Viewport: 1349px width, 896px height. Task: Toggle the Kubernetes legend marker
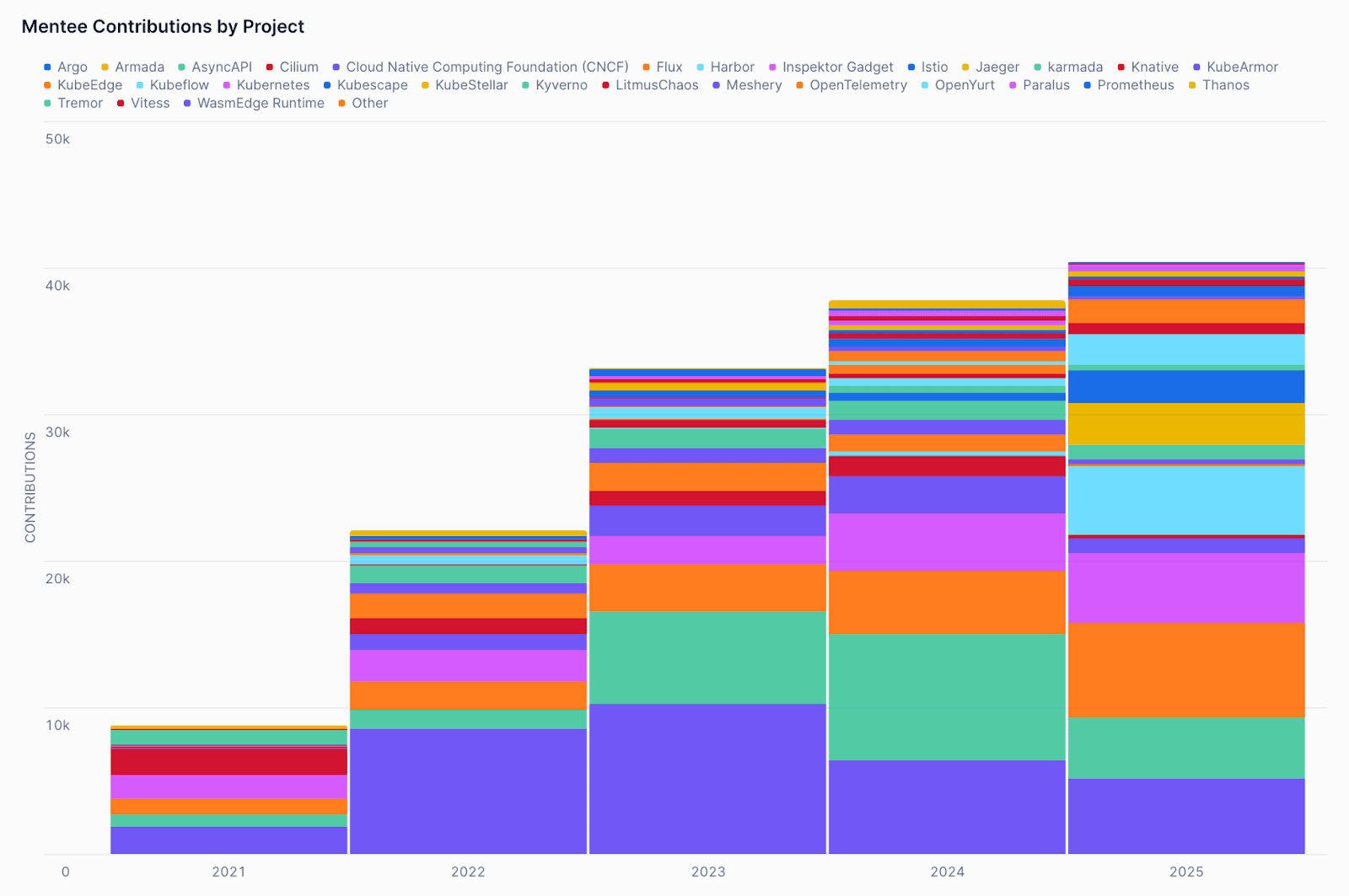226,84
